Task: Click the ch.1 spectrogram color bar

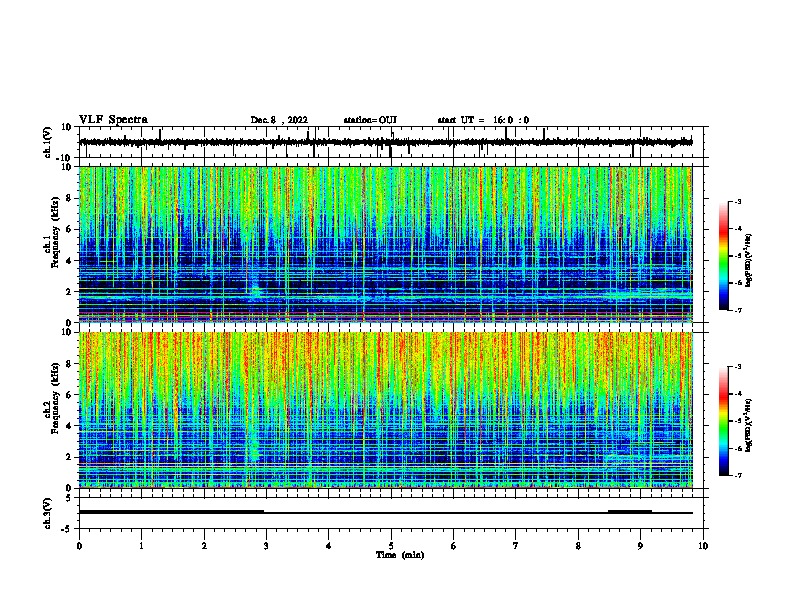Action: pos(724,256)
